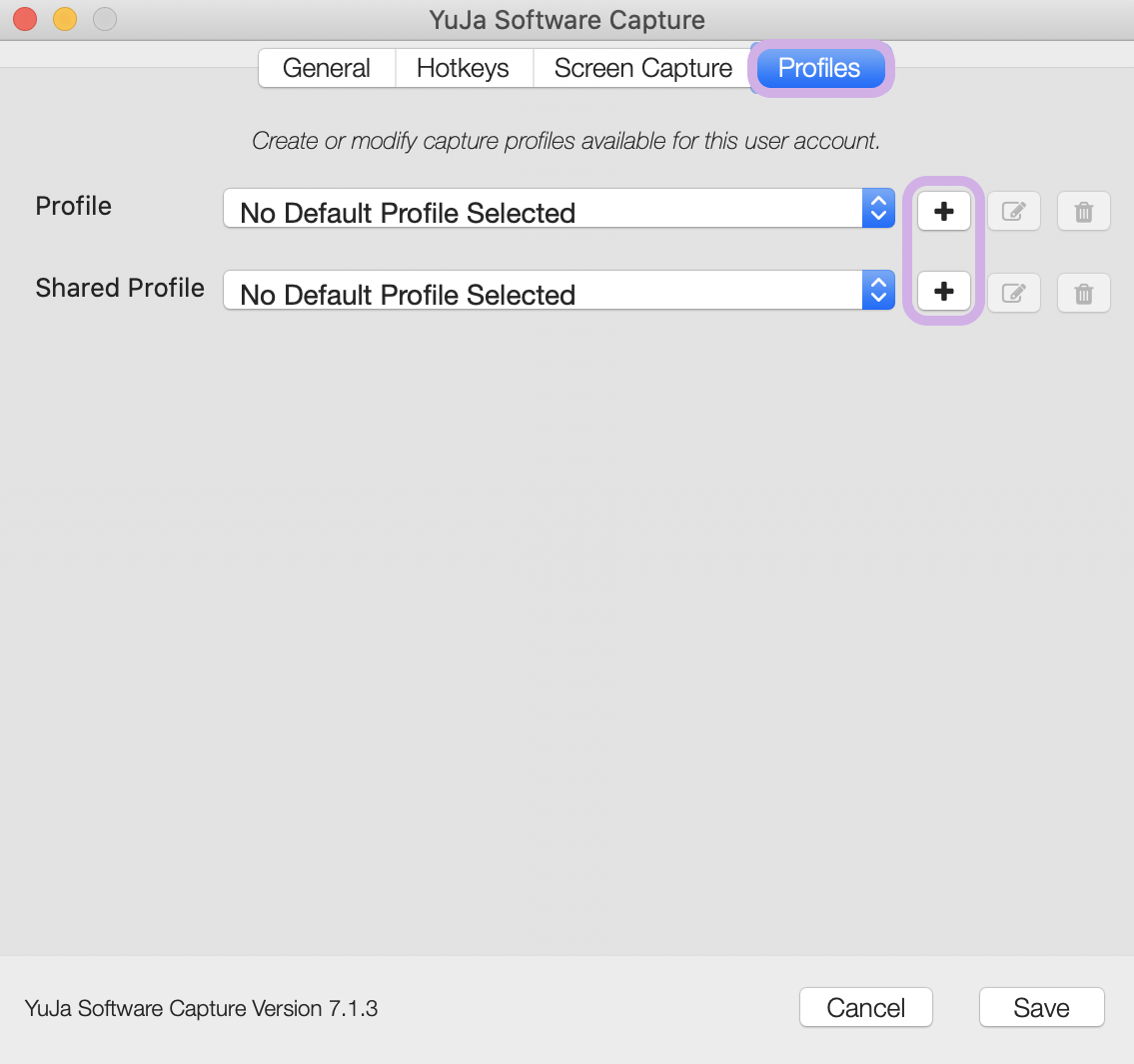Click the edit pencil icon in the Profile row
1134x1064 pixels.
[x=1014, y=211]
